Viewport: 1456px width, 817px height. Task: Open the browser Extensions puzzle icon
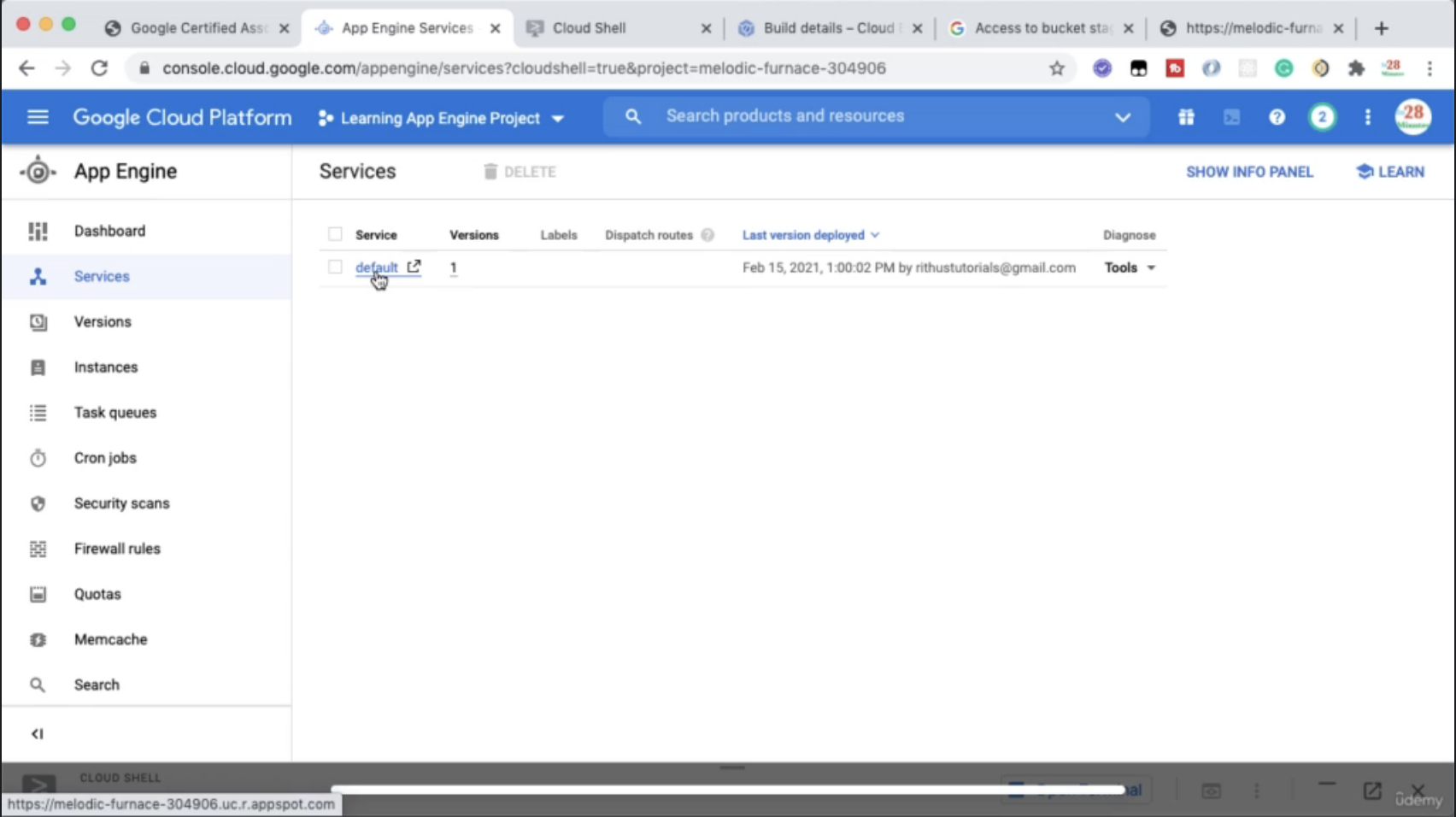[x=1356, y=68]
